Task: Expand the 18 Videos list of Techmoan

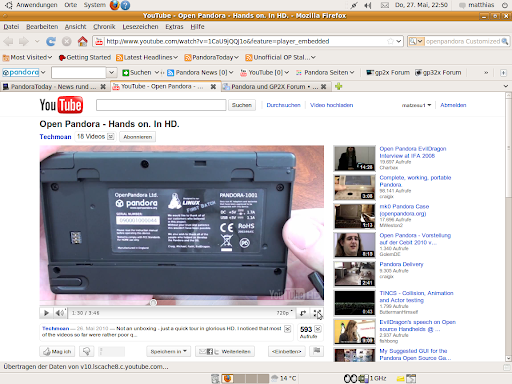Action: tap(111, 137)
